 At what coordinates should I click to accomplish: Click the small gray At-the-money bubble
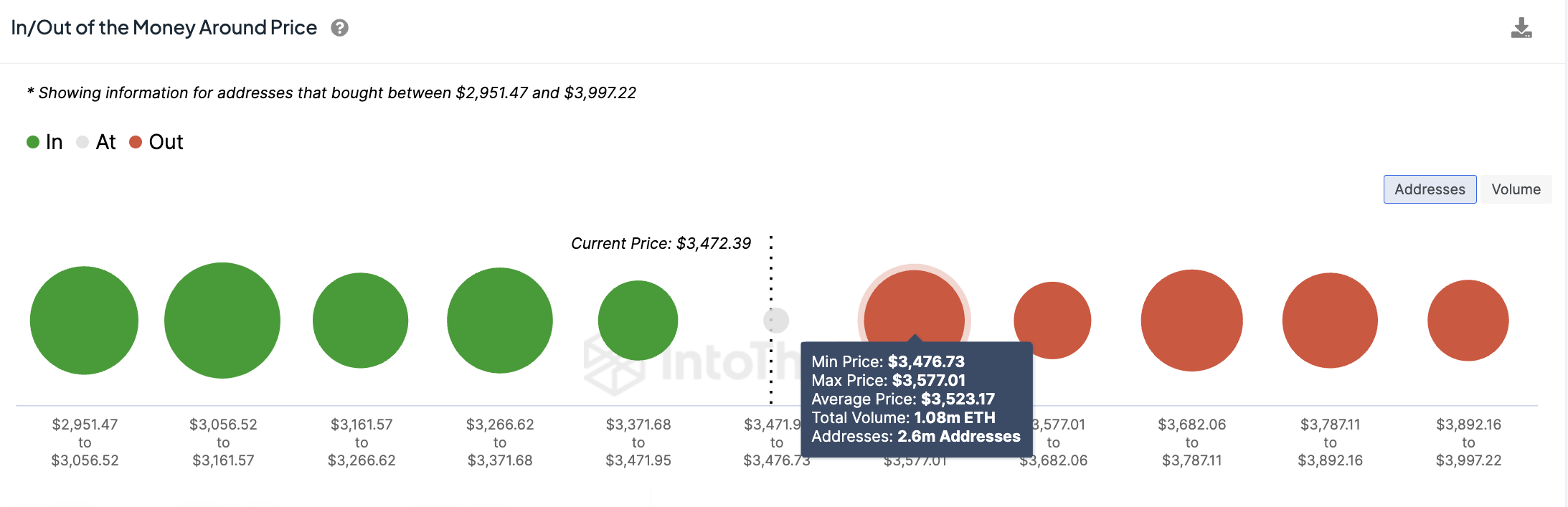point(776,321)
